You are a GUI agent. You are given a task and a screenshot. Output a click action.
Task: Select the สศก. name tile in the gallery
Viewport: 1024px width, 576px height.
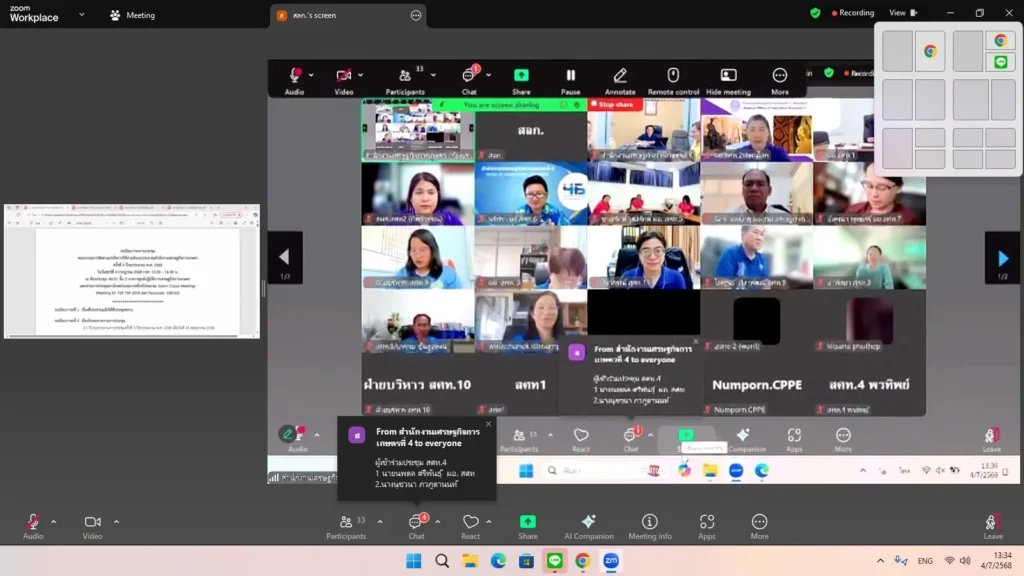coord(530,130)
